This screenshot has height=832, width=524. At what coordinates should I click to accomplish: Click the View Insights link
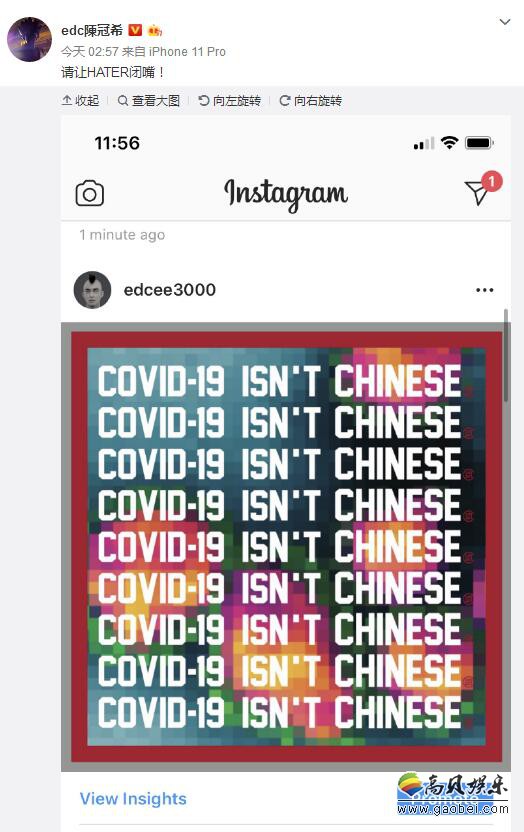[x=133, y=799]
